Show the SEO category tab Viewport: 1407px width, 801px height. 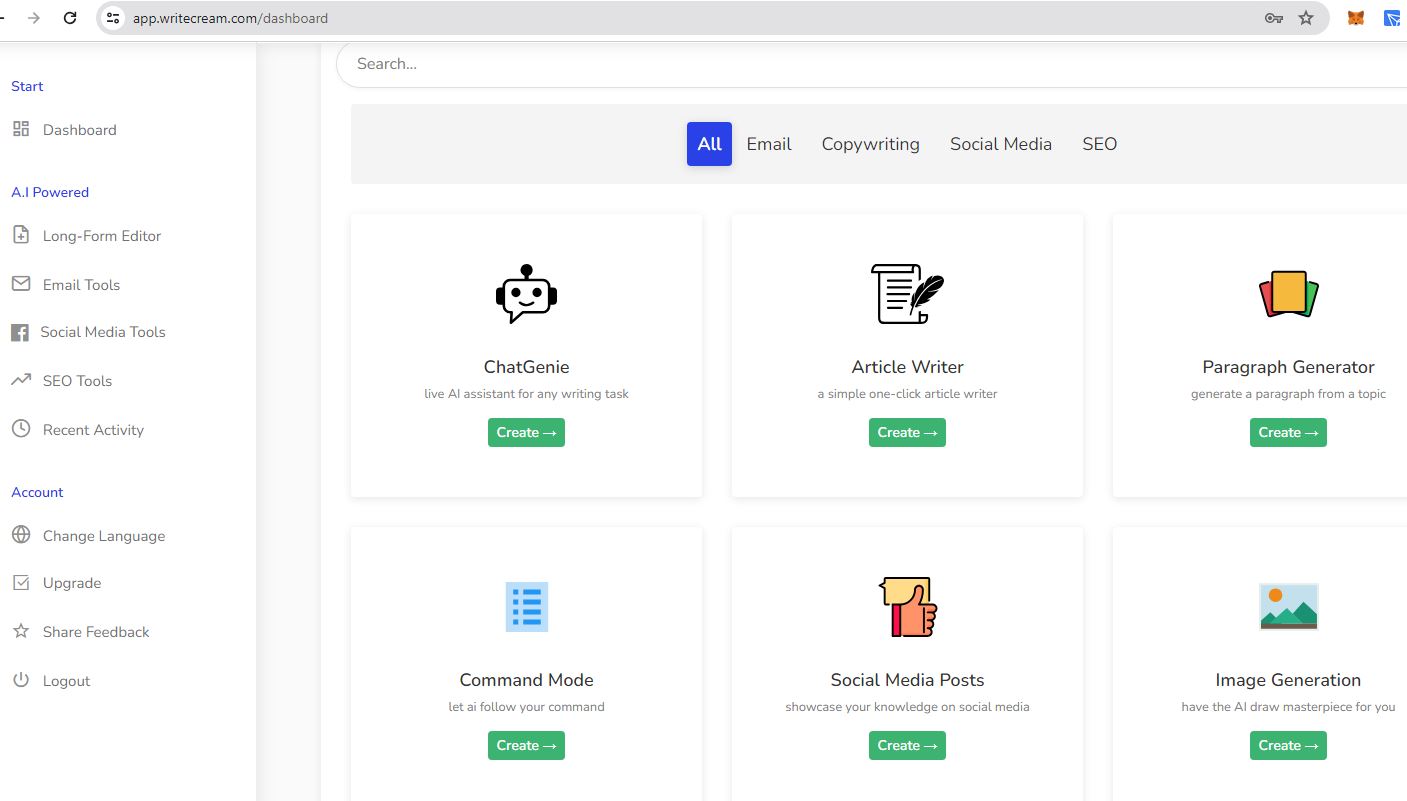pyautogui.click(x=1099, y=144)
